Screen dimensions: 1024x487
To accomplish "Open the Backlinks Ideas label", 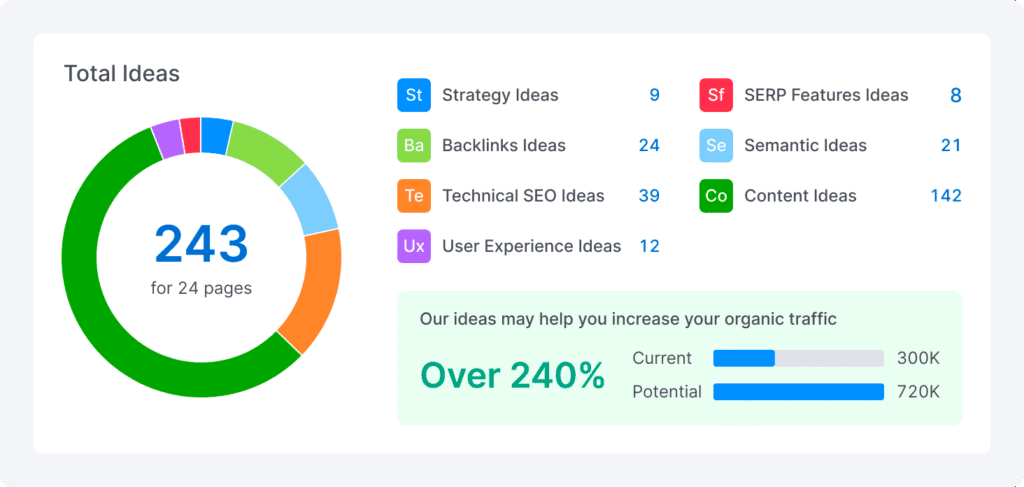I will tap(504, 145).
